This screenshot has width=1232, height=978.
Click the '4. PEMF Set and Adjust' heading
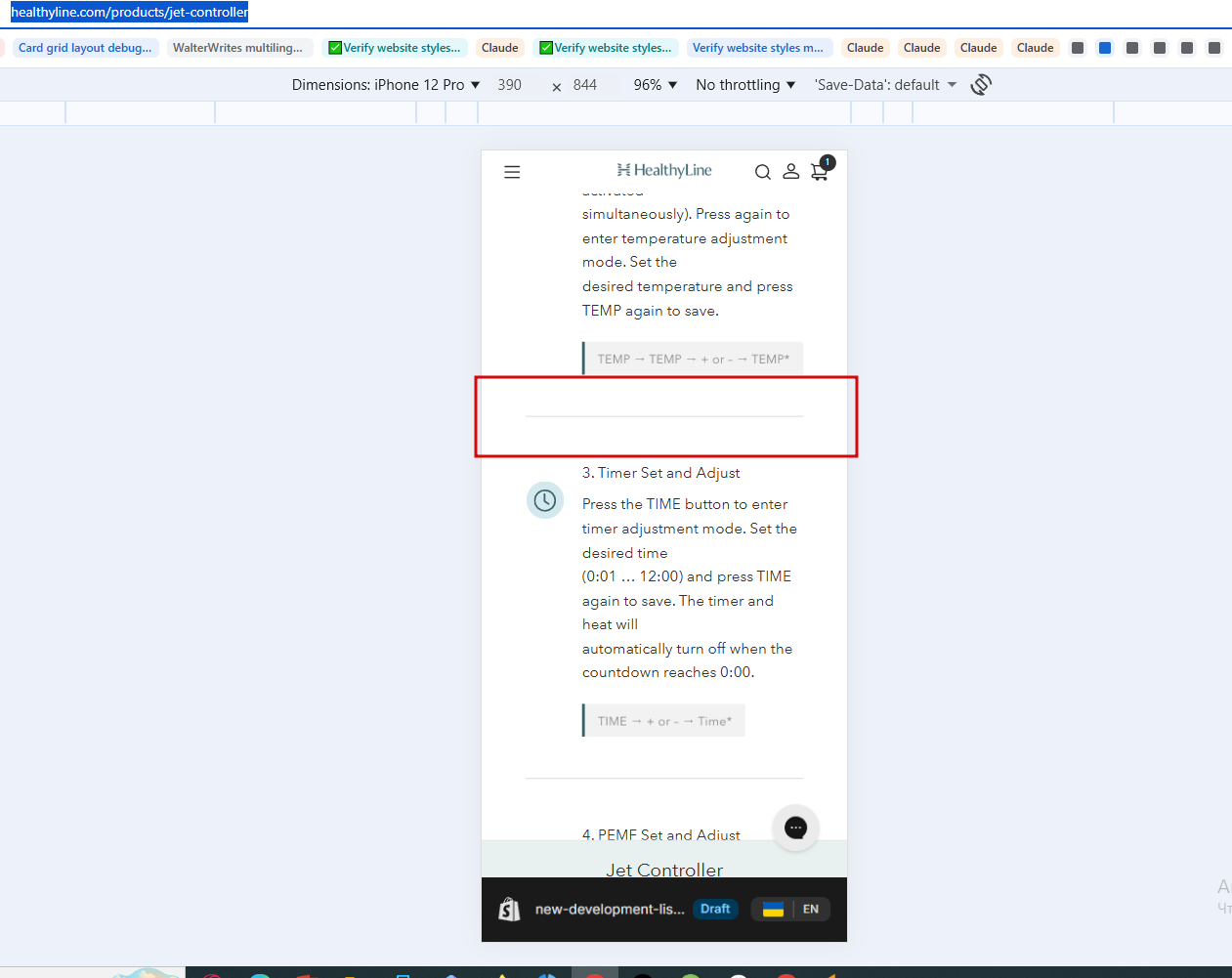click(x=661, y=834)
